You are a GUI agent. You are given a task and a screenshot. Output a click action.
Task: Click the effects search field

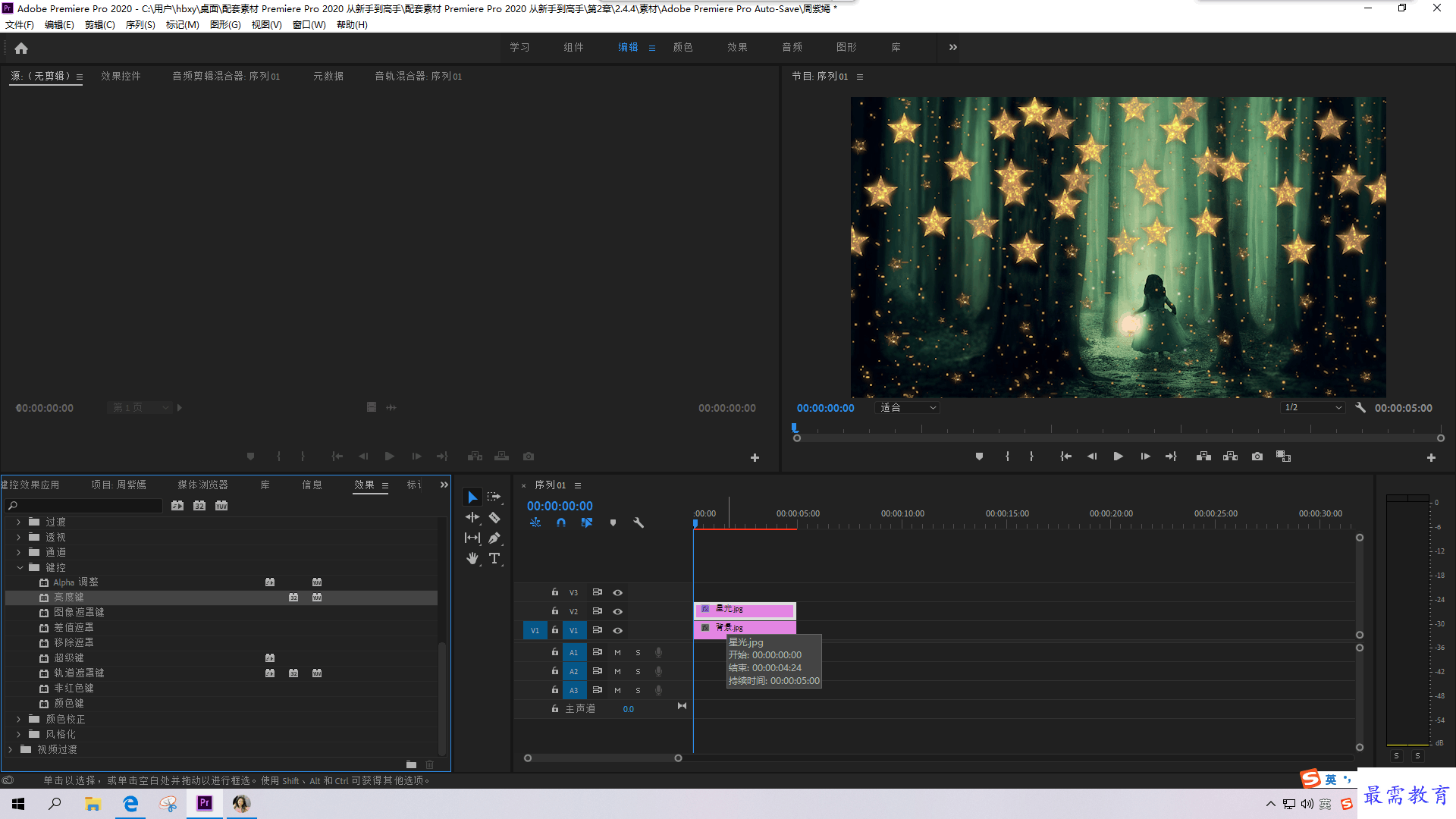[x=84, y=506]
